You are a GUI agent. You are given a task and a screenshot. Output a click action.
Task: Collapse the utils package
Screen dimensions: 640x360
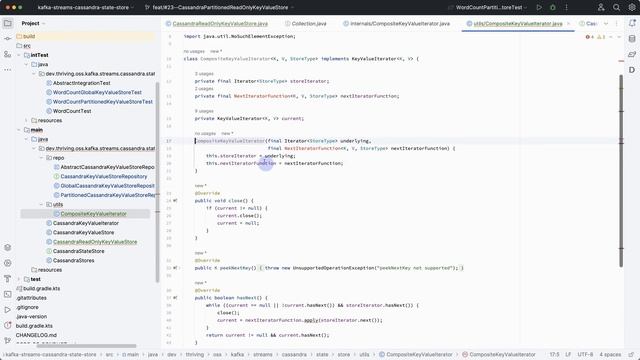click(x=42, y=204)
